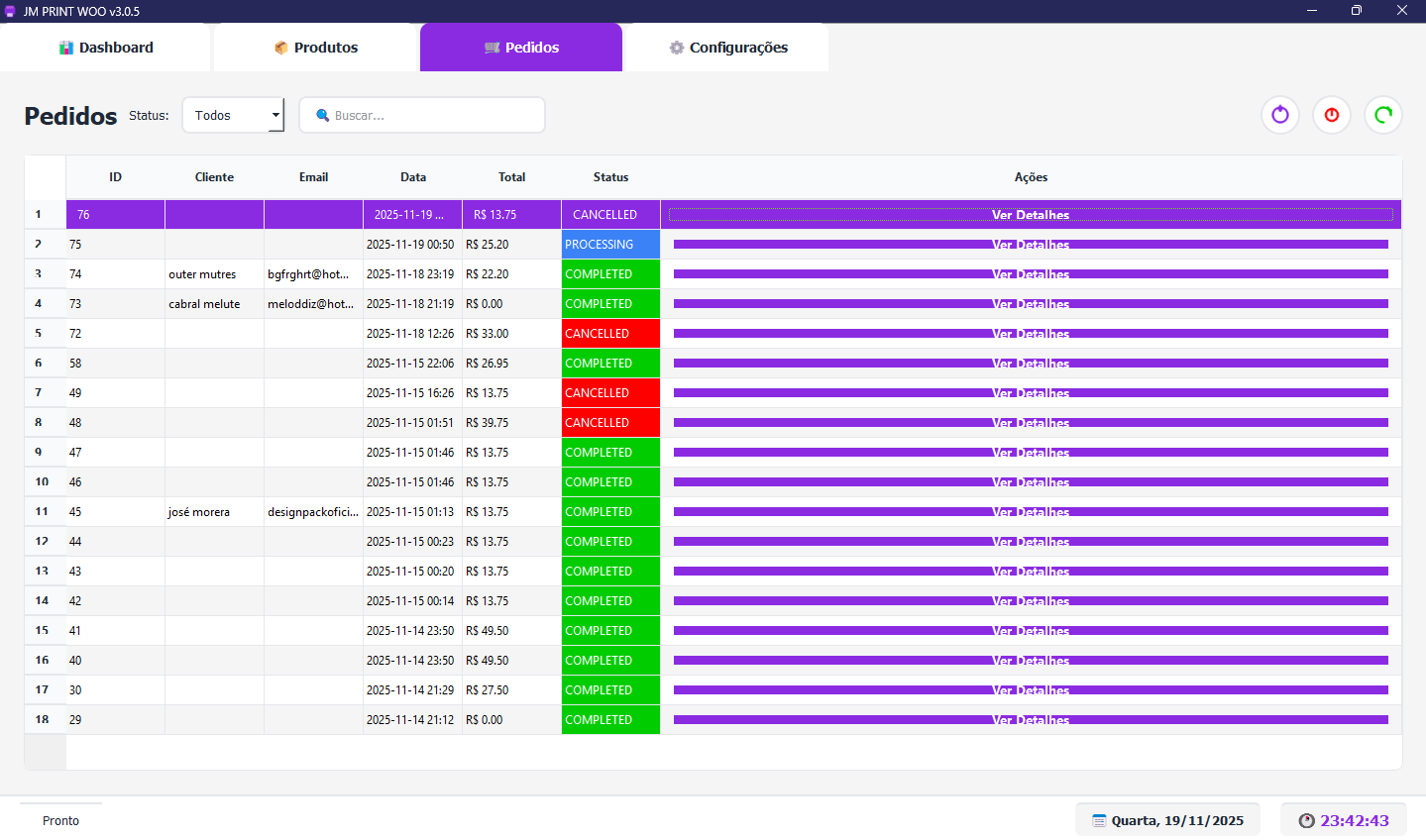The height and width of the screenshot is (840, 1426).
Task: Click the clock icon beside 23:42:43
Action: coord(1306,820)
